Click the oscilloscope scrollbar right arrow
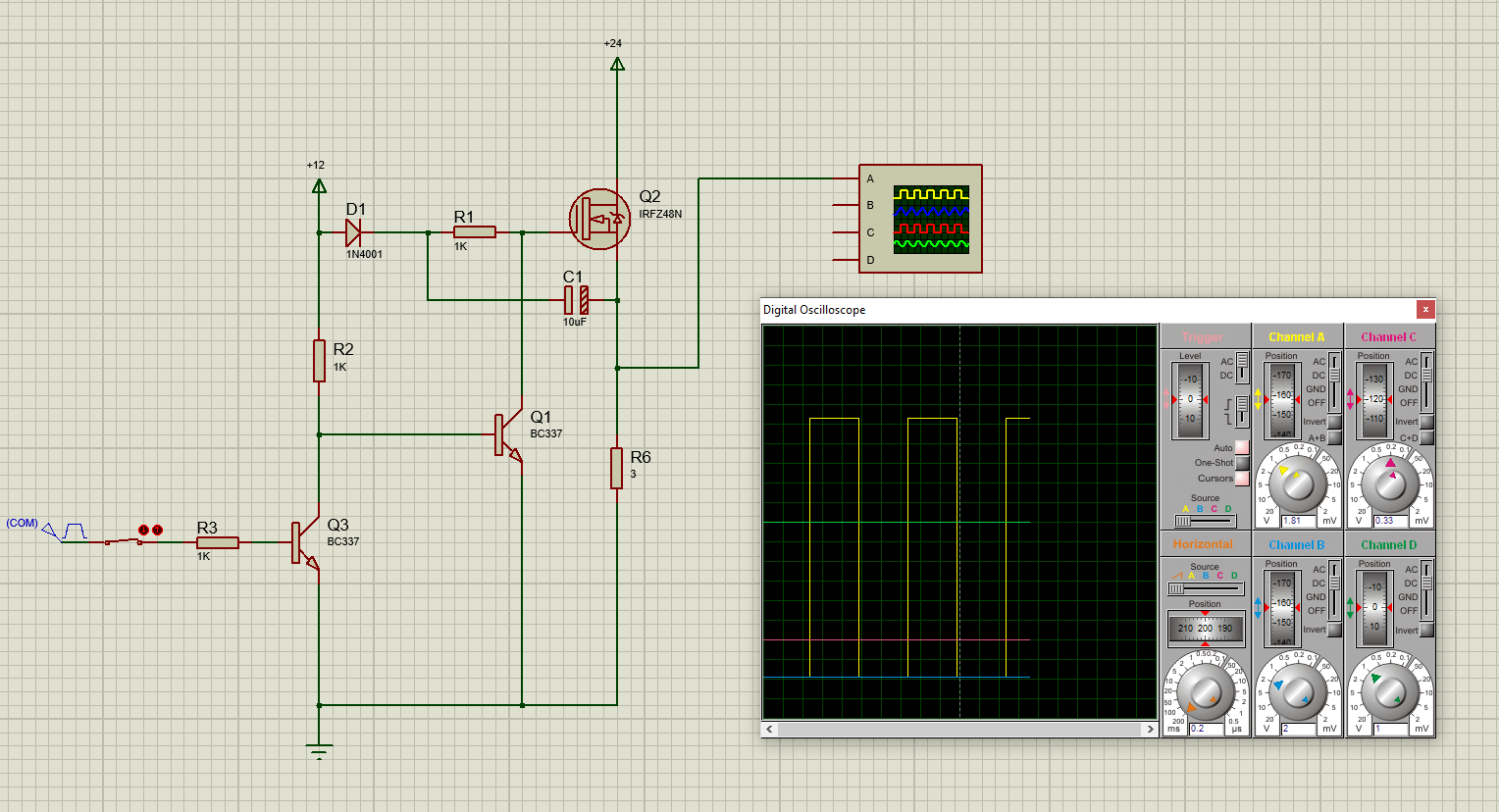Screen dimensions: 1499x812 point(1150,730)
